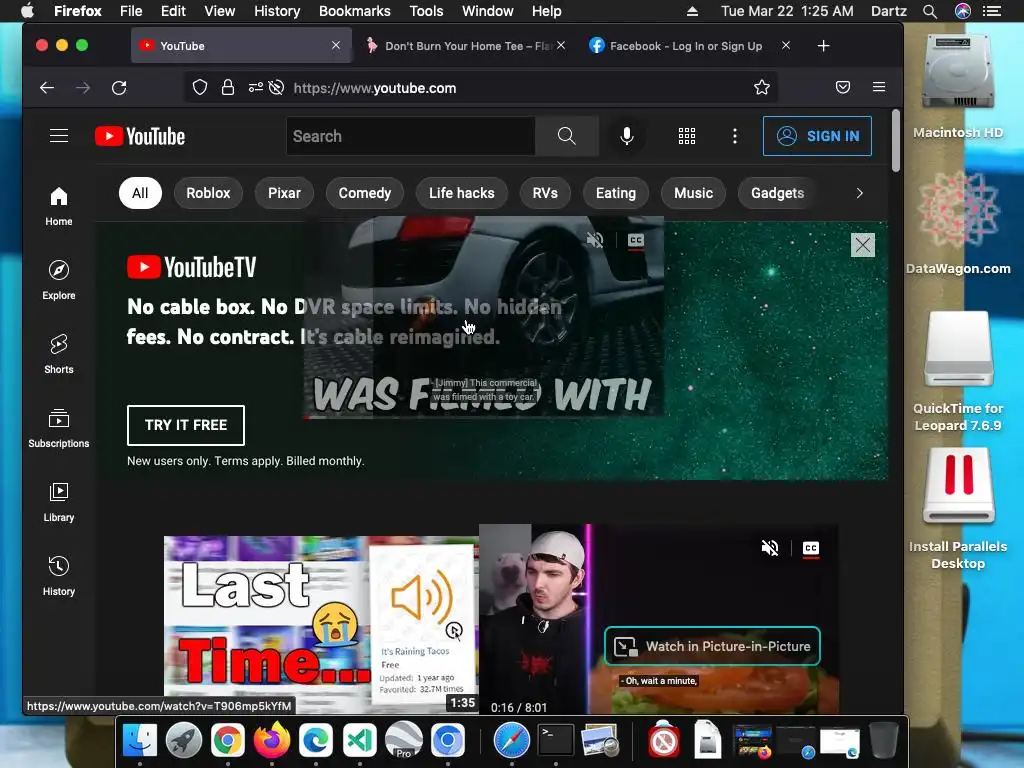Click the search magnifier button on YouTube
This screenshot has width=1024, height=768.
point(566,136)
